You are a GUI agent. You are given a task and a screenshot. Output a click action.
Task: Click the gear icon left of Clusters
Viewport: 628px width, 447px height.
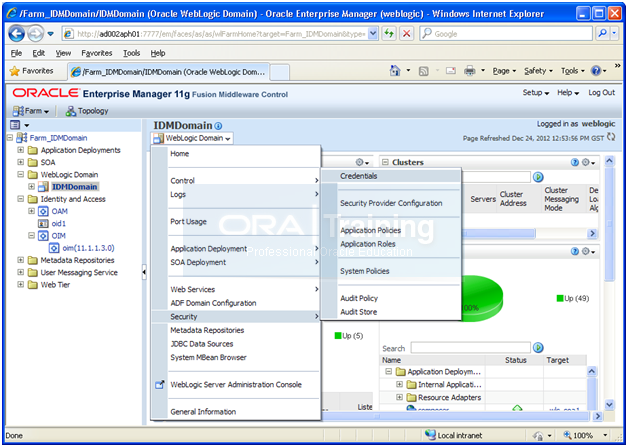362,162
